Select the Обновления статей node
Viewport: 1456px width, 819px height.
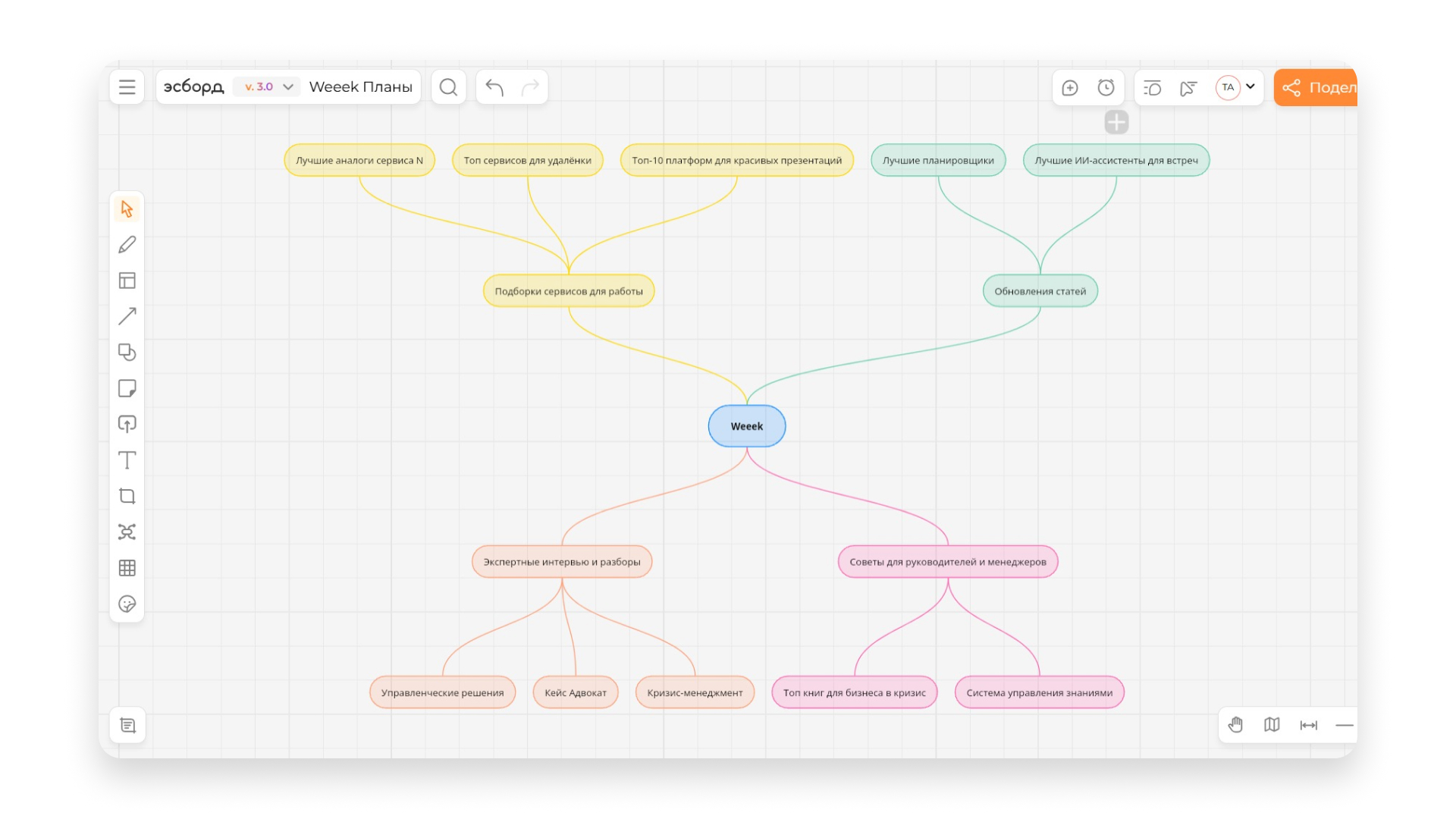tap(1040, 291)
